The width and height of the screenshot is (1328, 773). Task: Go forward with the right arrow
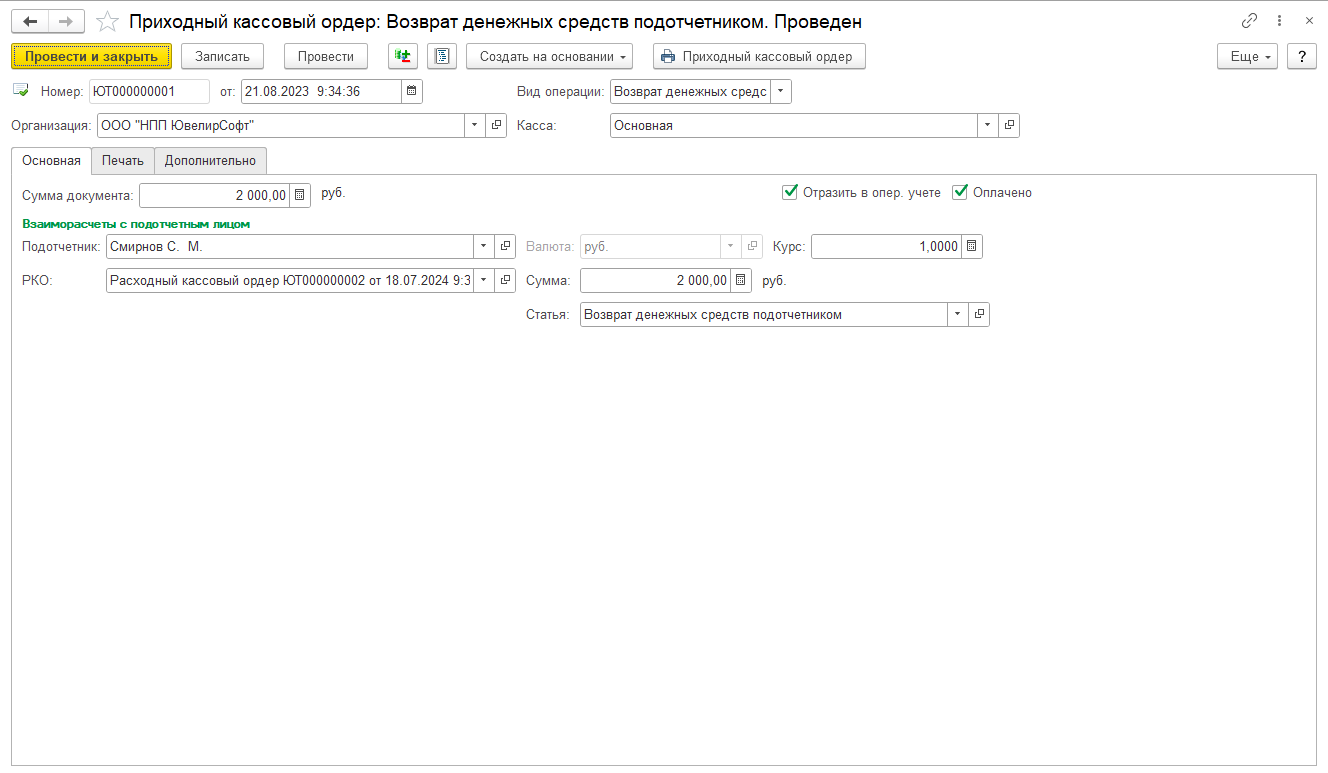[67, 21]
